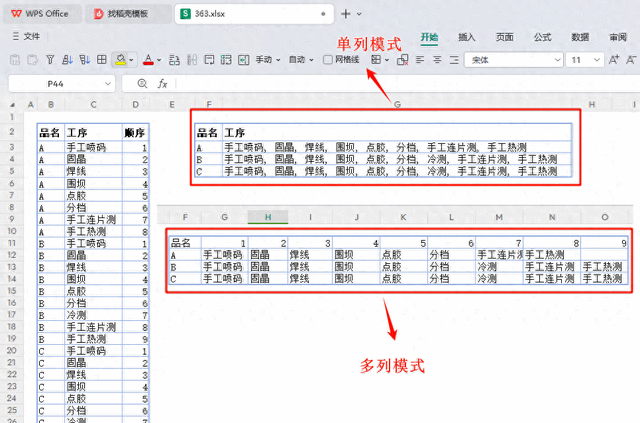Click cell 手工连片测 in row 9
This screenshot has height=423, width=640.
point(93,219)
